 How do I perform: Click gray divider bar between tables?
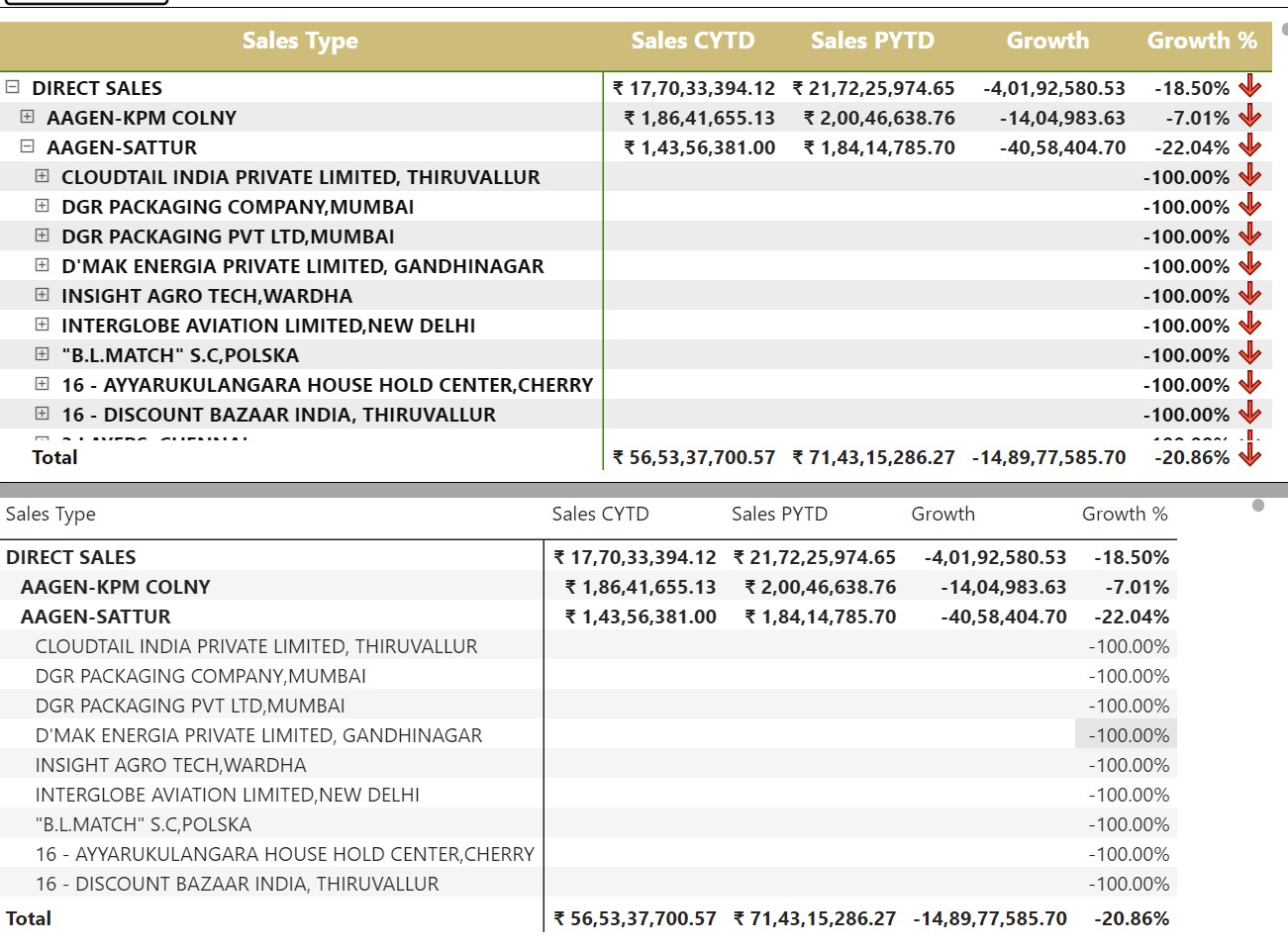644,490
